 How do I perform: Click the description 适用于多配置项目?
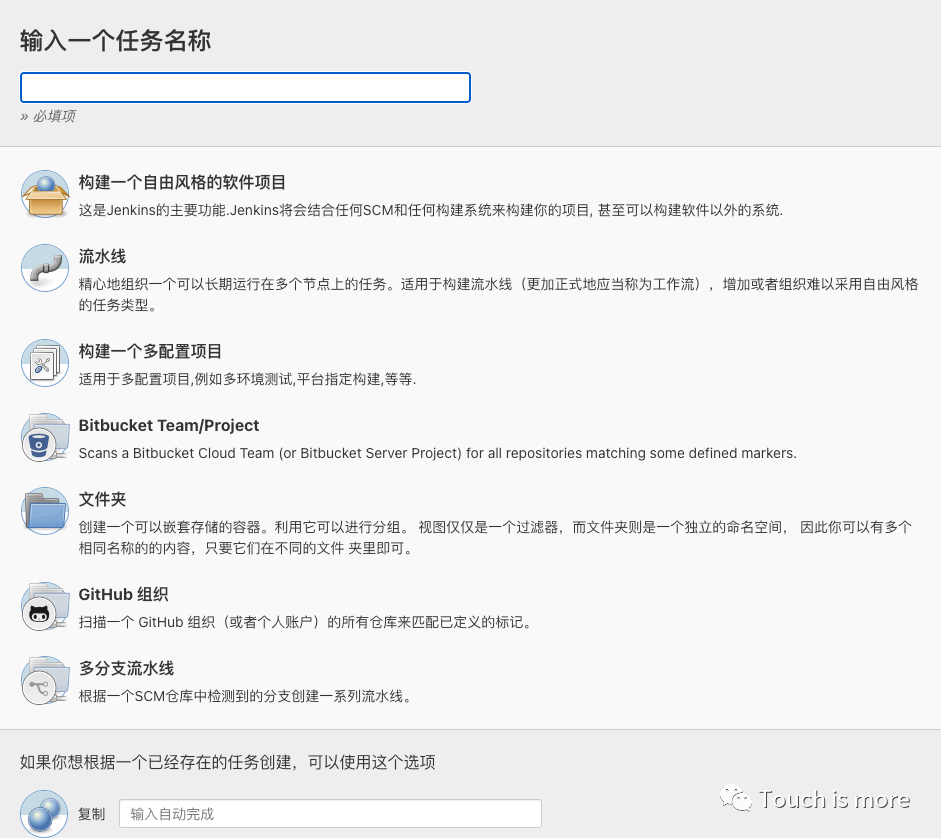(x=247, y=379)
